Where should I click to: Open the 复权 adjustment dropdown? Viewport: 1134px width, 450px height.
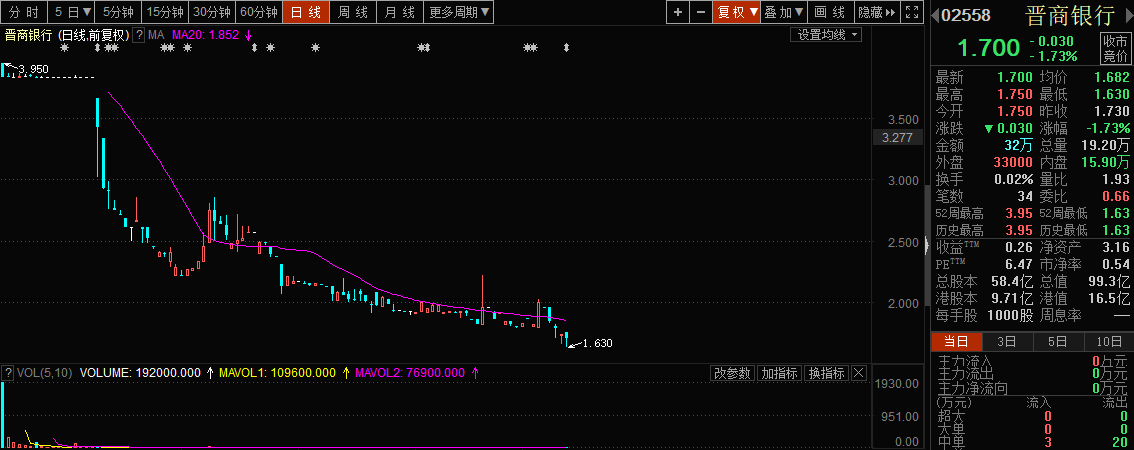pyautogui.click(x=737, y=12)
